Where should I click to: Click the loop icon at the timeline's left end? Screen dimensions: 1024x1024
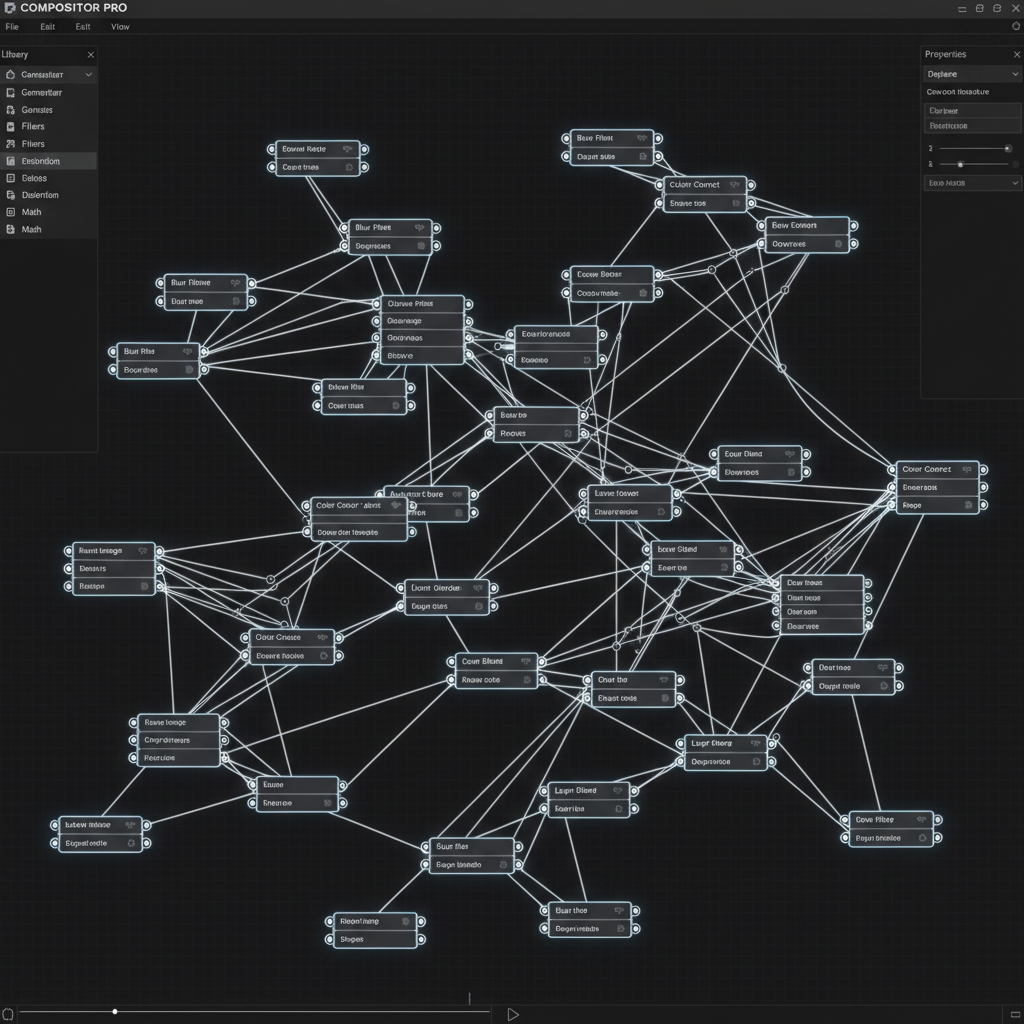9,1014
